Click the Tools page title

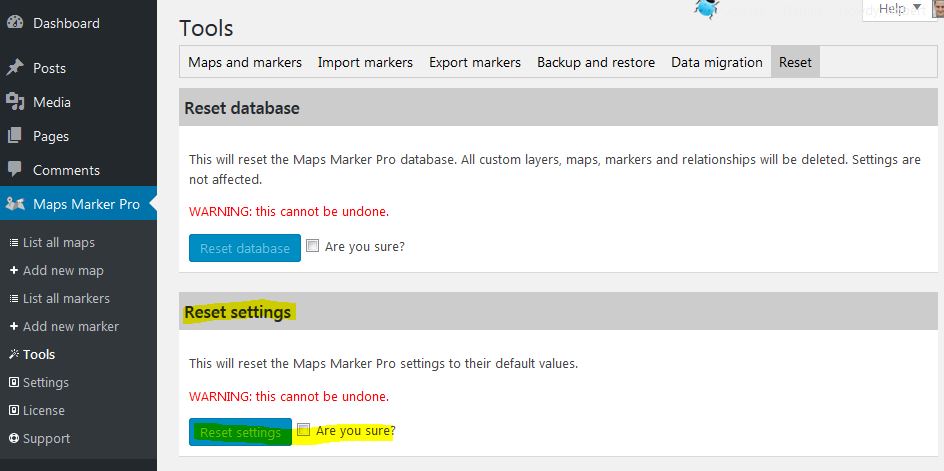[206, 28]
